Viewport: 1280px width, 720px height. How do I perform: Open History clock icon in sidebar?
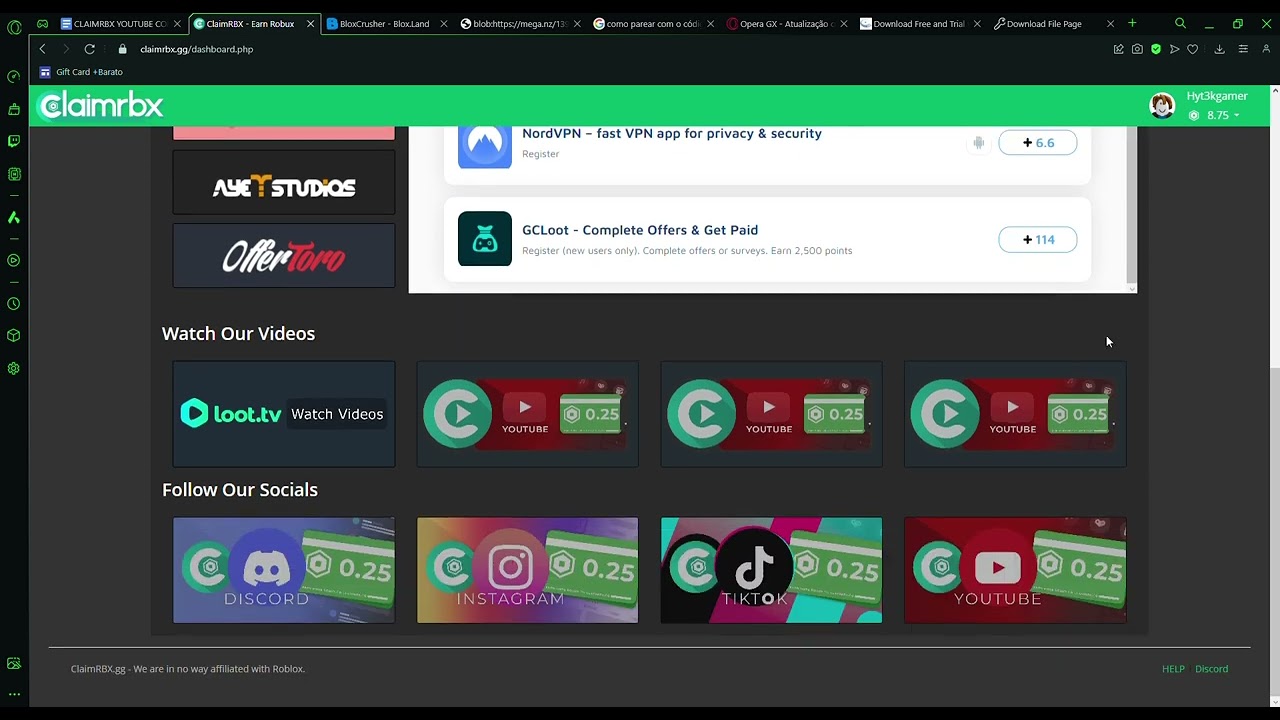(14, 304)
